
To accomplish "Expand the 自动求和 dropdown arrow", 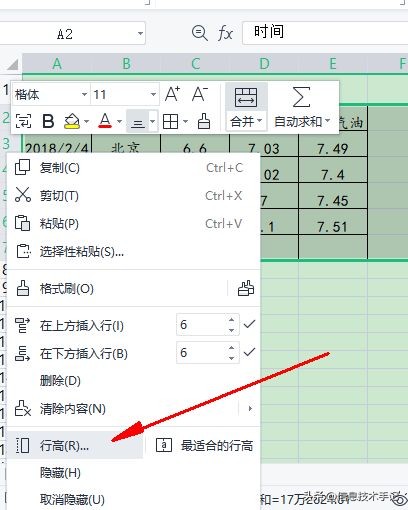I will [x=327, y=120].
